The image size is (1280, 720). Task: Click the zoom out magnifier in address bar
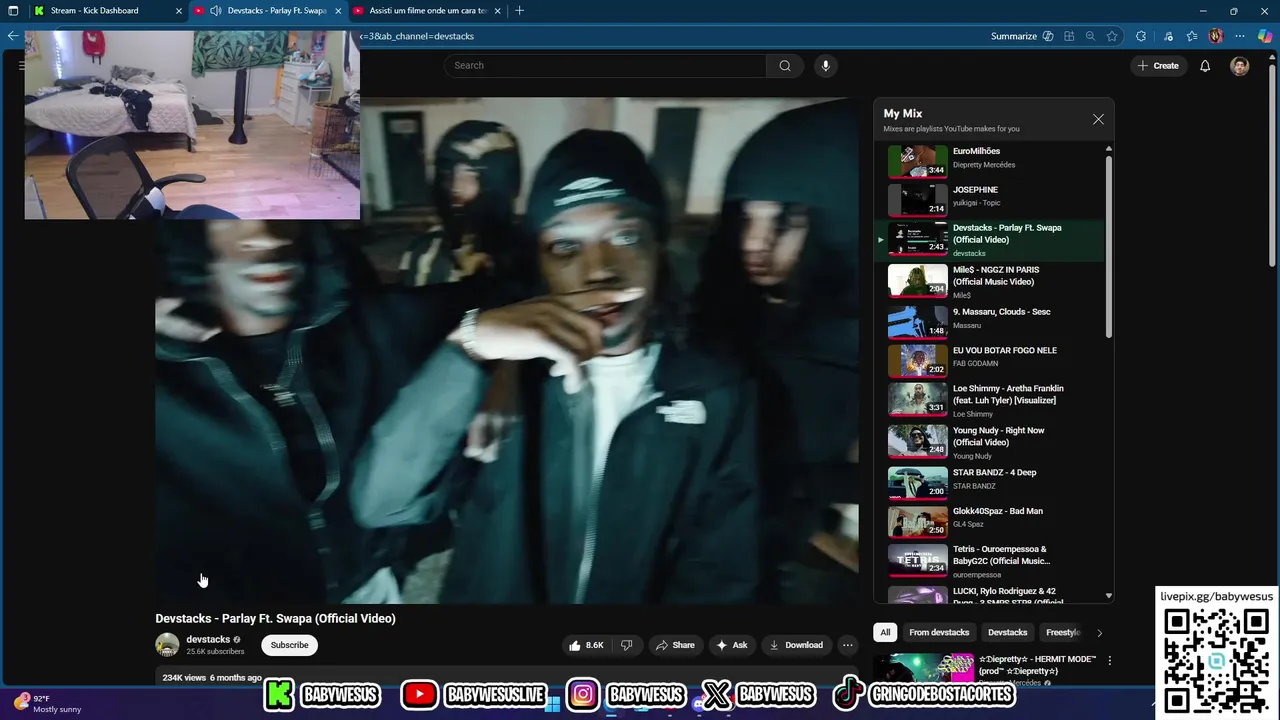[x=1090, y=36]
